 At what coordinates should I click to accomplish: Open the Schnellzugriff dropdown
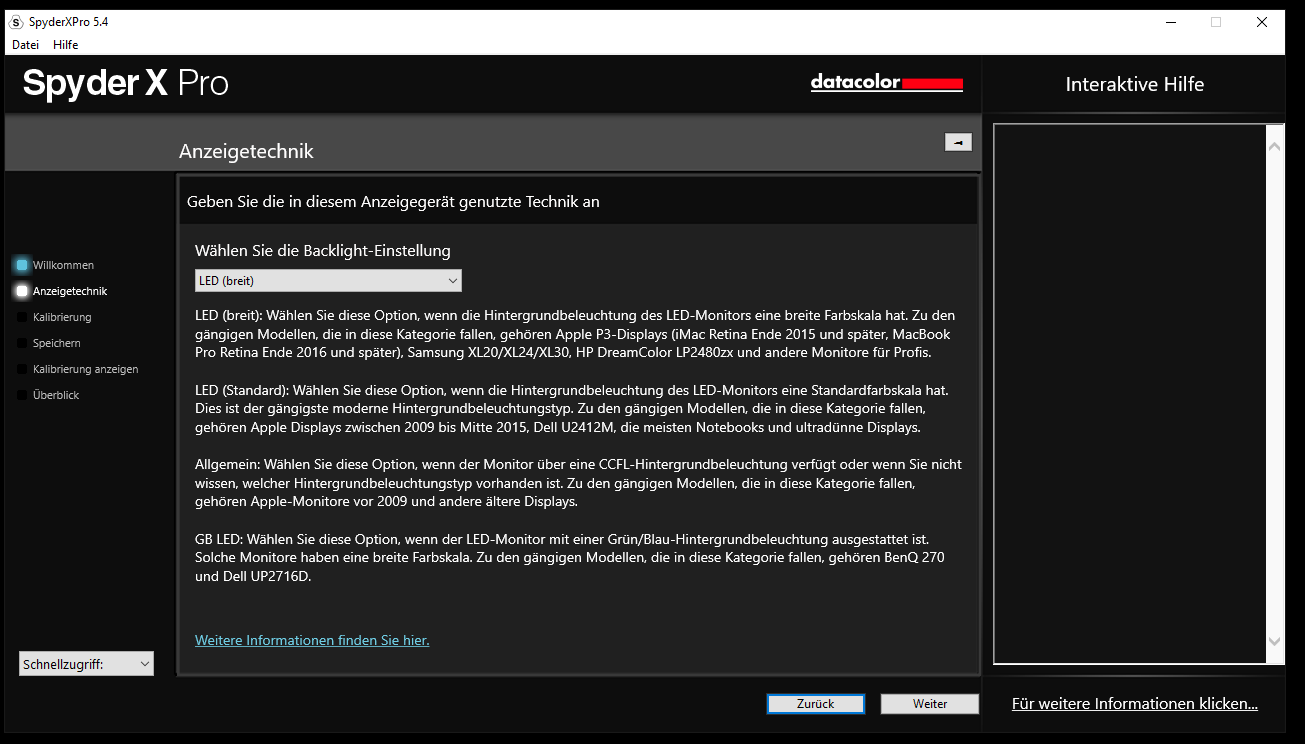point(86,663)
